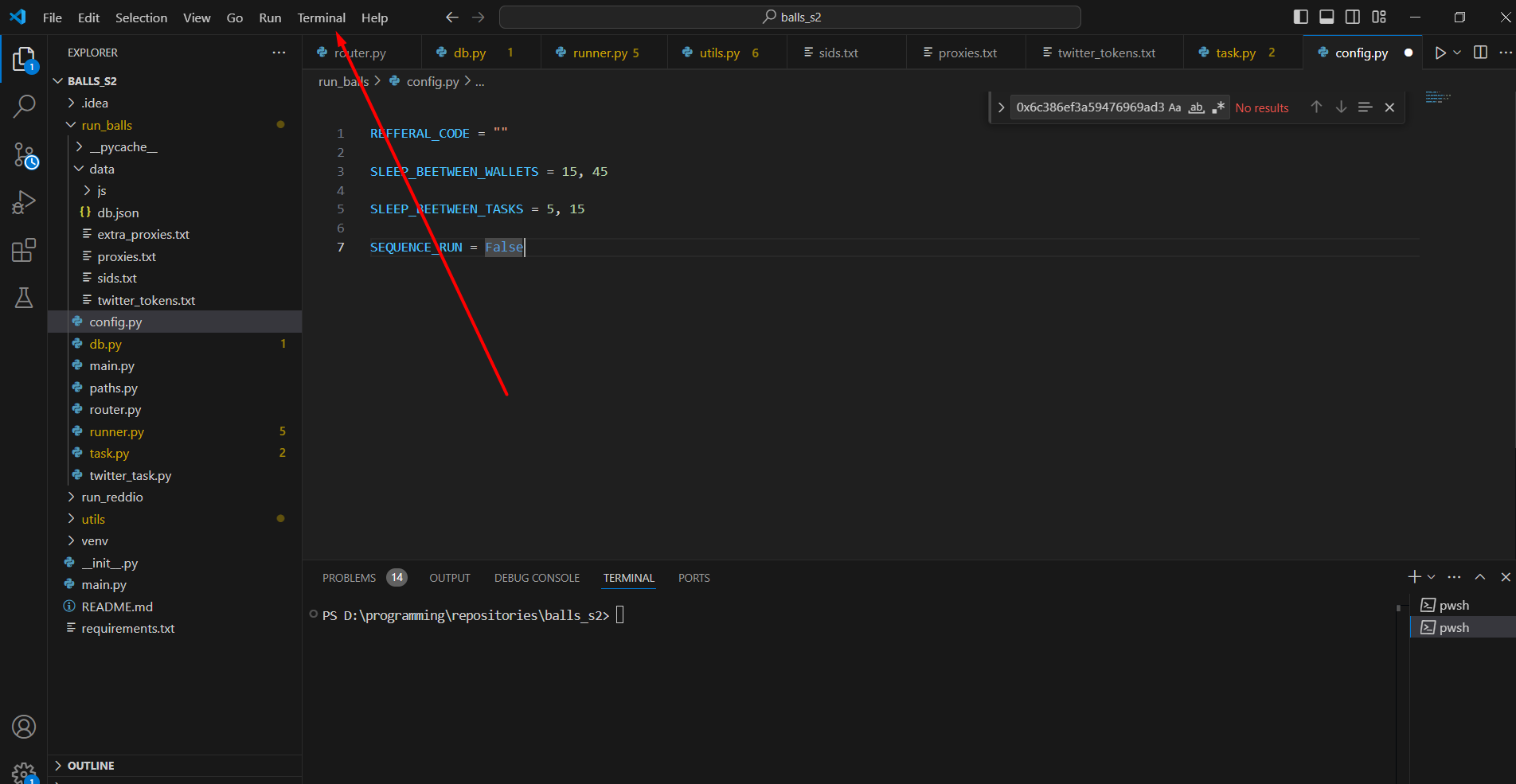Open the DEBUG CONSOLE tab
Image resolution: width=1516 pixels, height=784 pixels.
[x=537, y=578]
